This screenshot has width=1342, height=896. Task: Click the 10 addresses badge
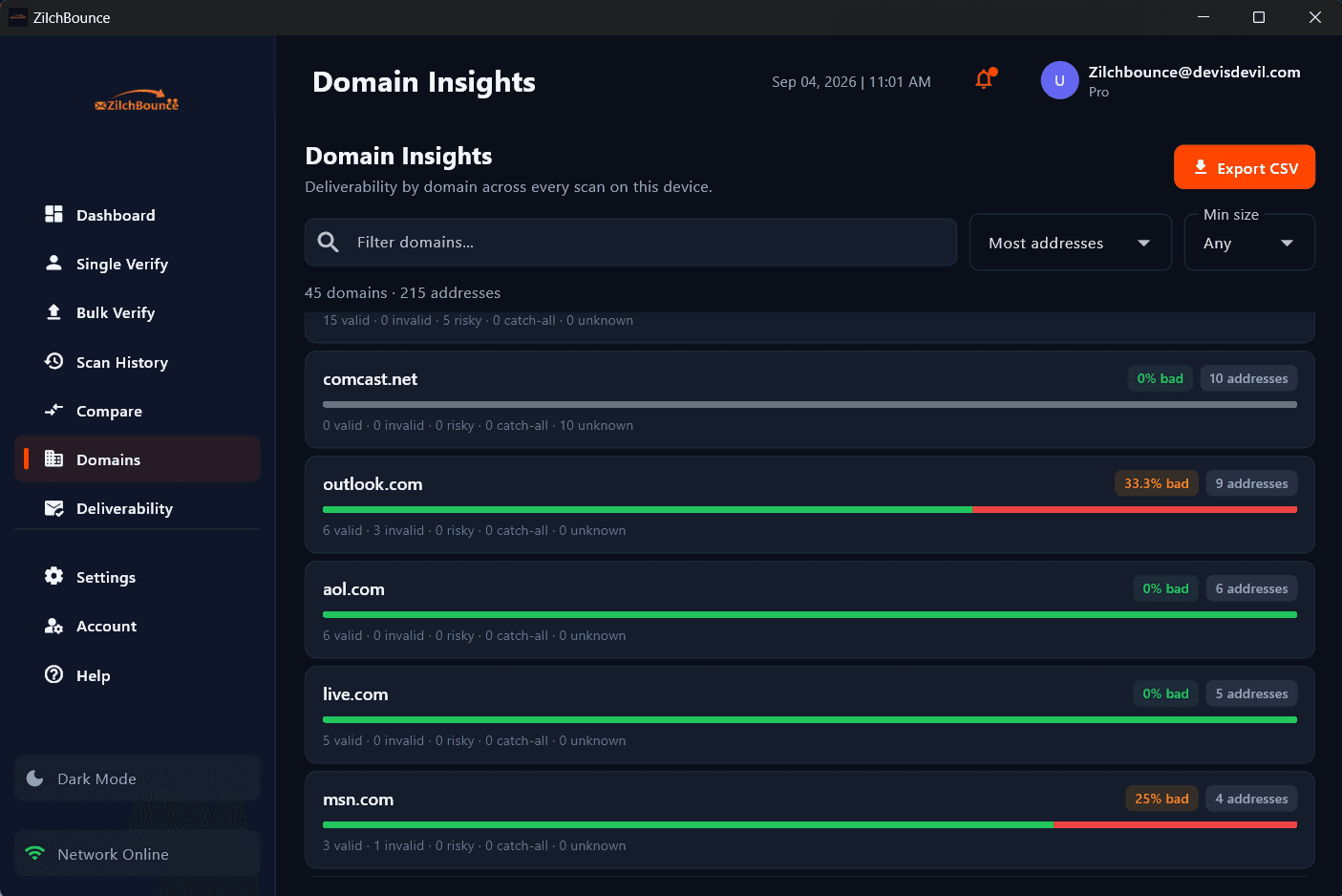coord(1248,378)
